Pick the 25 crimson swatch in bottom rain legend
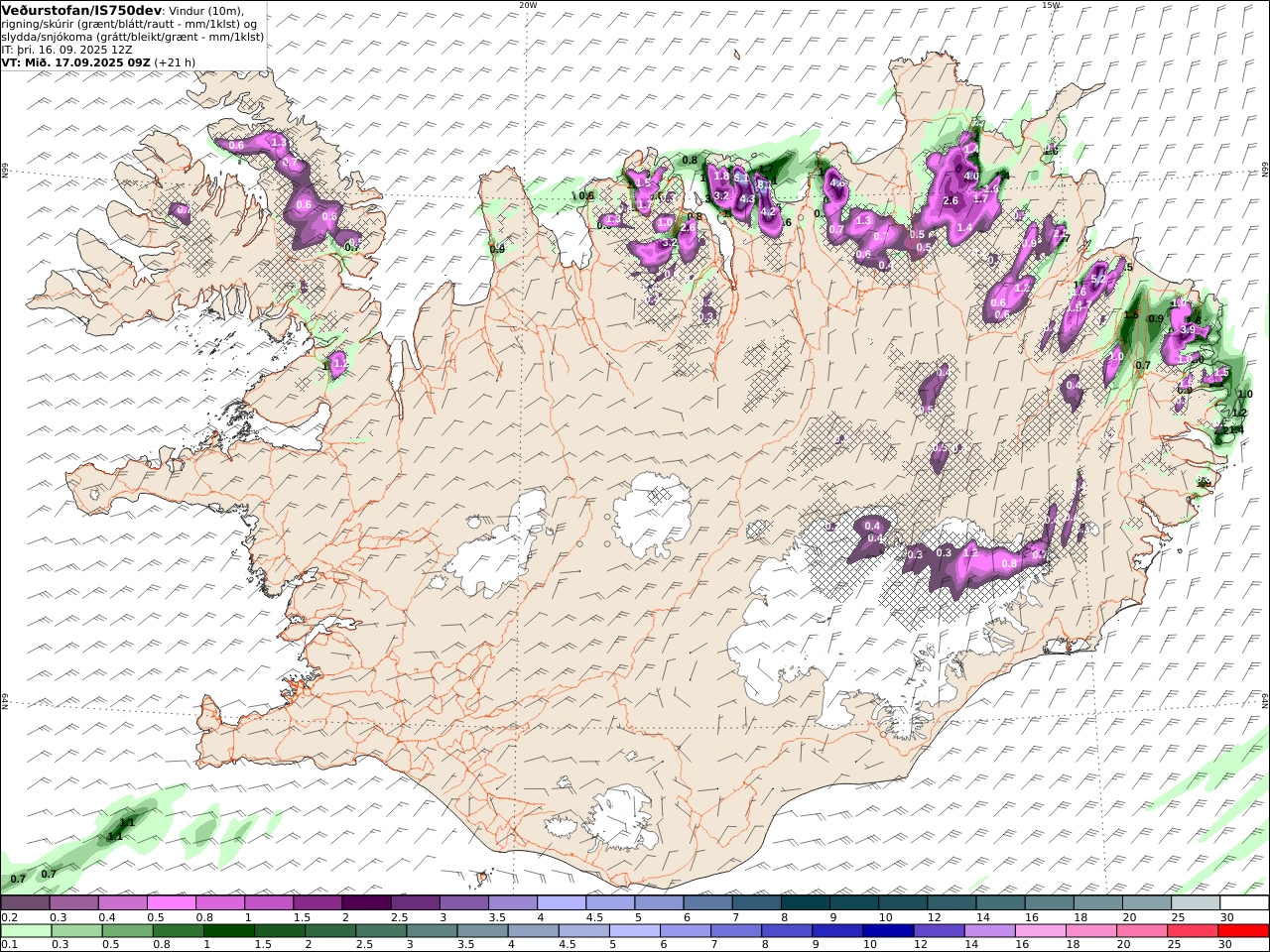This screenshot has width=1270, height=952. point(1192,931)
